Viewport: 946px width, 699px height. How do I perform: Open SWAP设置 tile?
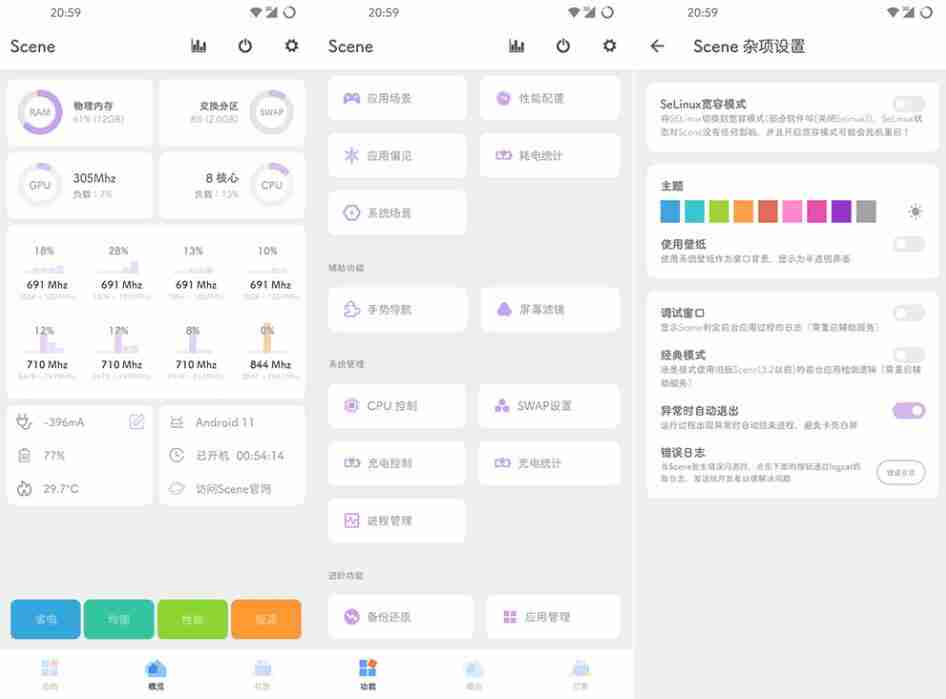(x=550, y=406)
